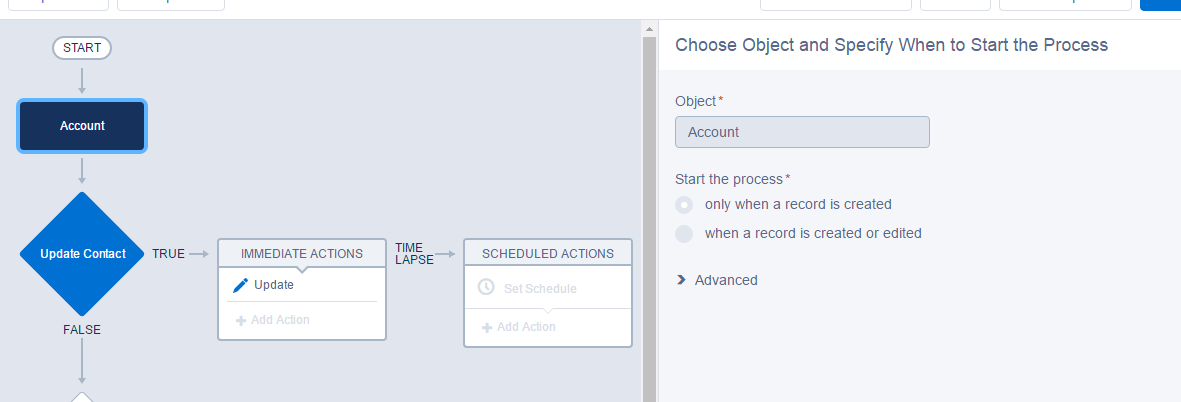Click the empty criteria diamond below FALSE

click(x=82, y=397)
